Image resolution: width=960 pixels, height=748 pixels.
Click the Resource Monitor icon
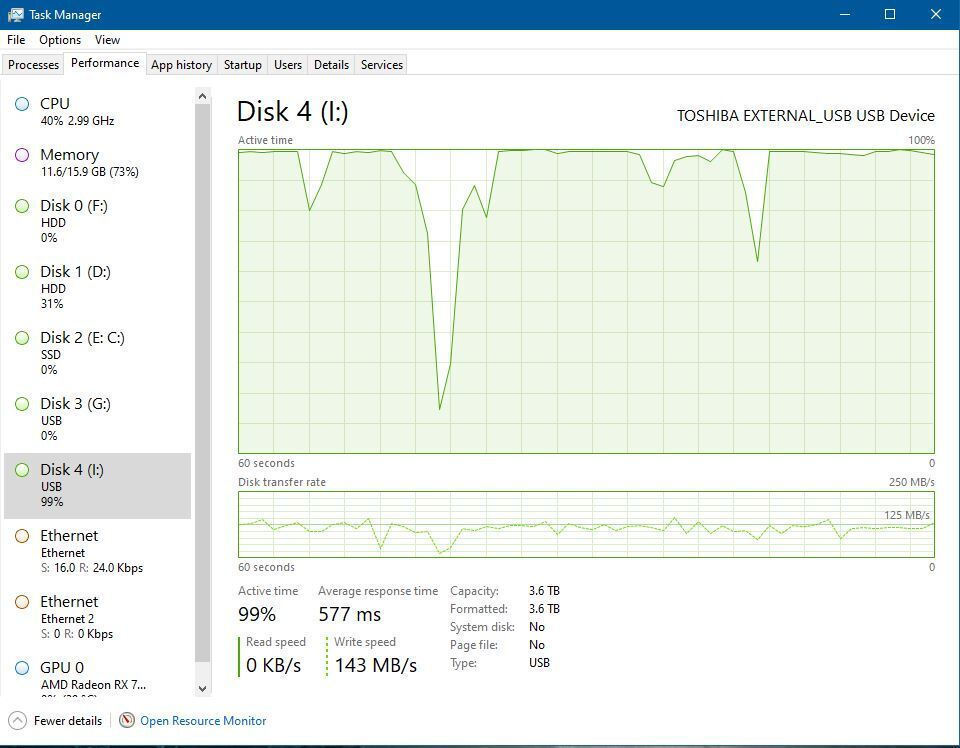[x=127, y=720]
